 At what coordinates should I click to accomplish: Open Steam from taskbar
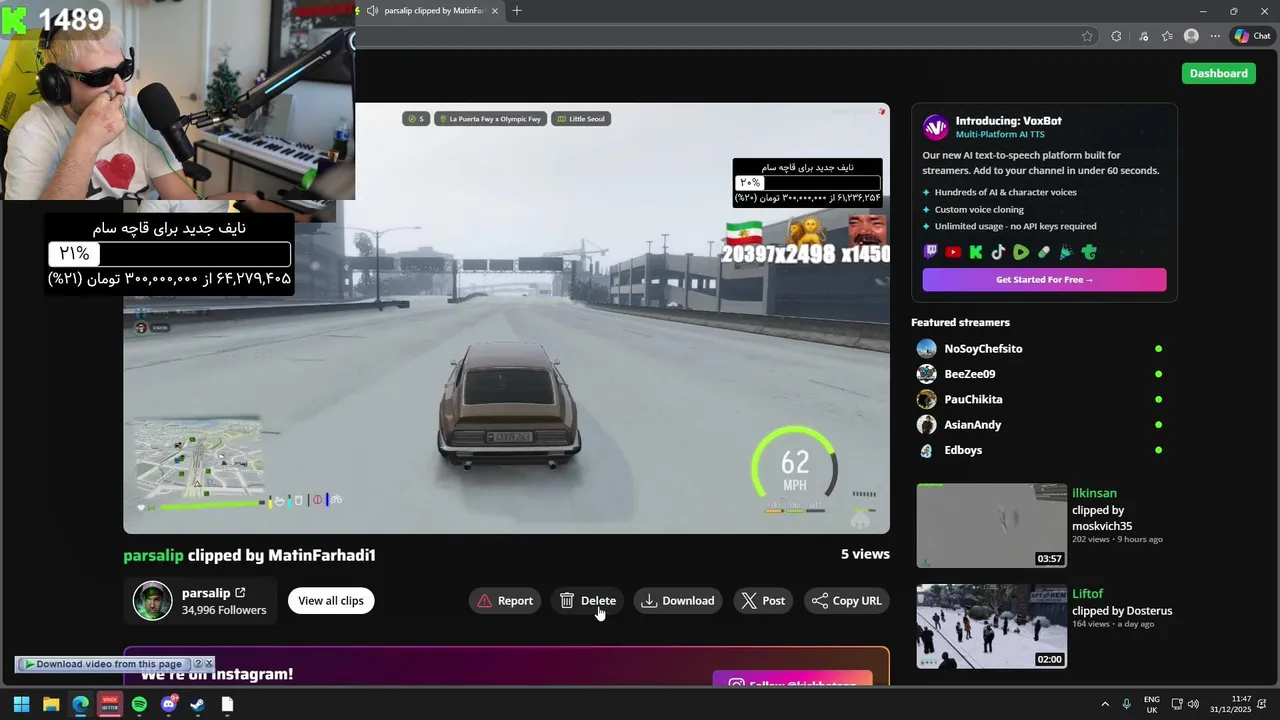(x=198, y=704)
